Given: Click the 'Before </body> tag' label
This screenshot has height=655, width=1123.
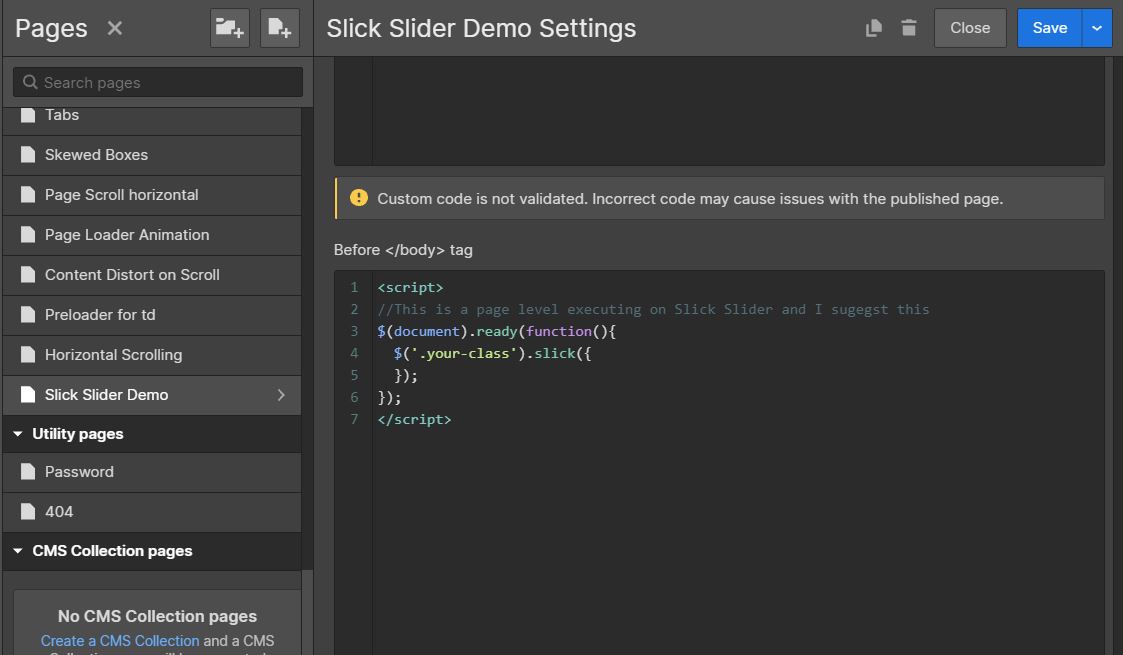Looking at the screenshot, I should tap(403, 250).
